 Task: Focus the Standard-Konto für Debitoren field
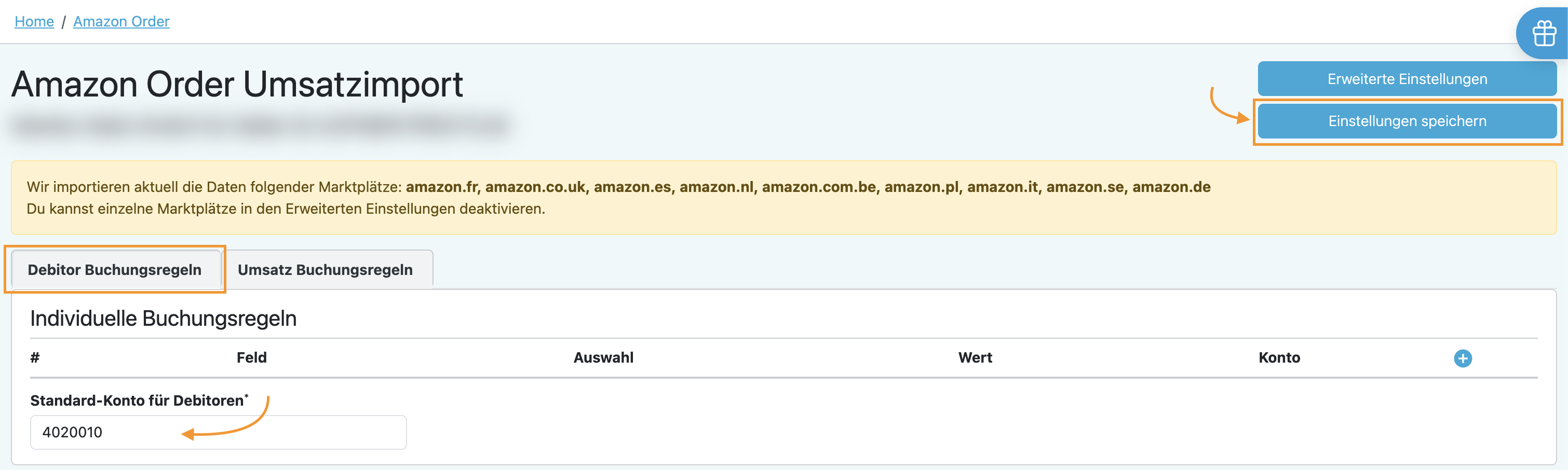(218, 432)
